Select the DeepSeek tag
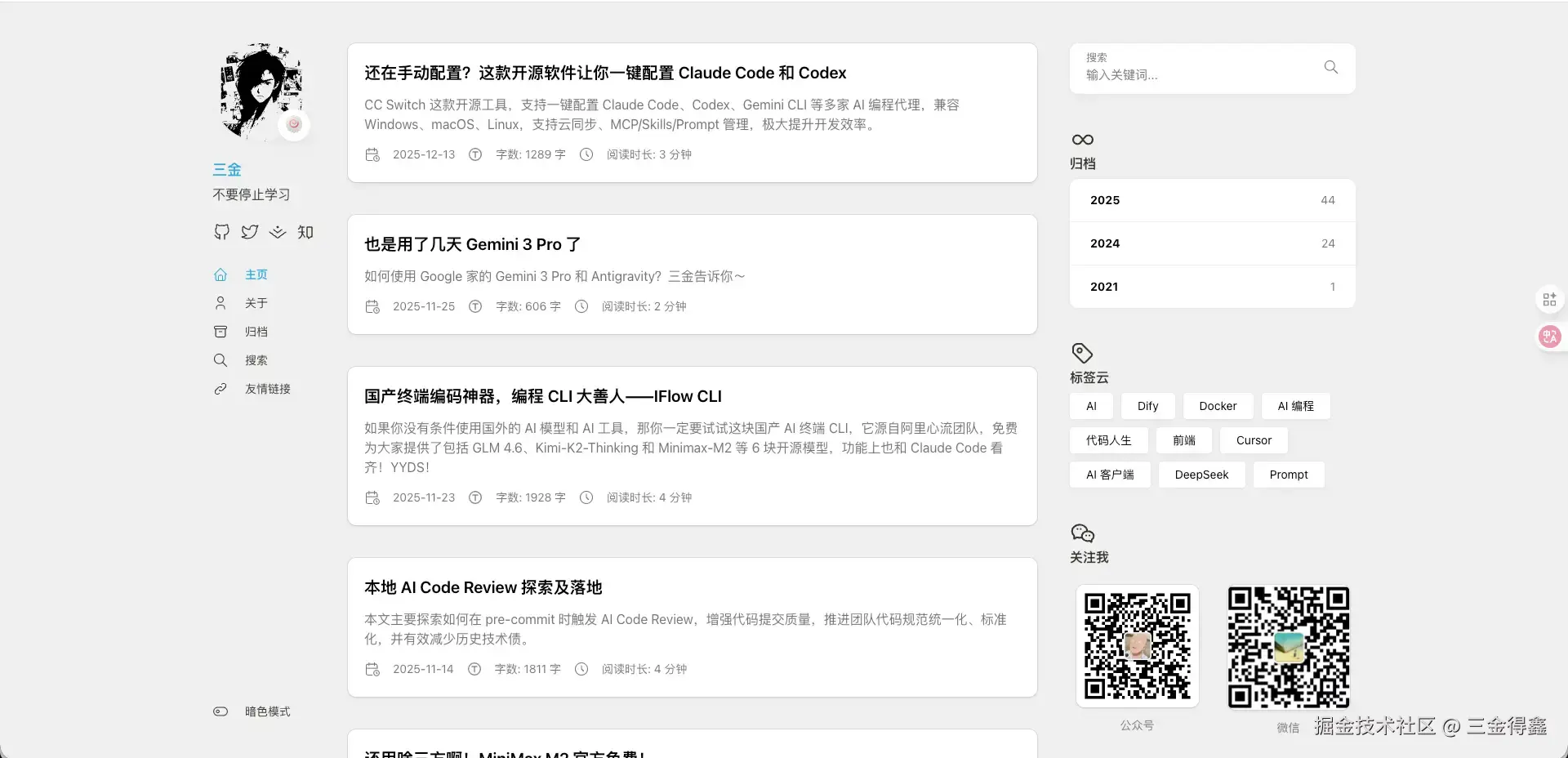The width and height of the screenshot is (1568, 758). pyautogui.click(x=1202, y=475)
